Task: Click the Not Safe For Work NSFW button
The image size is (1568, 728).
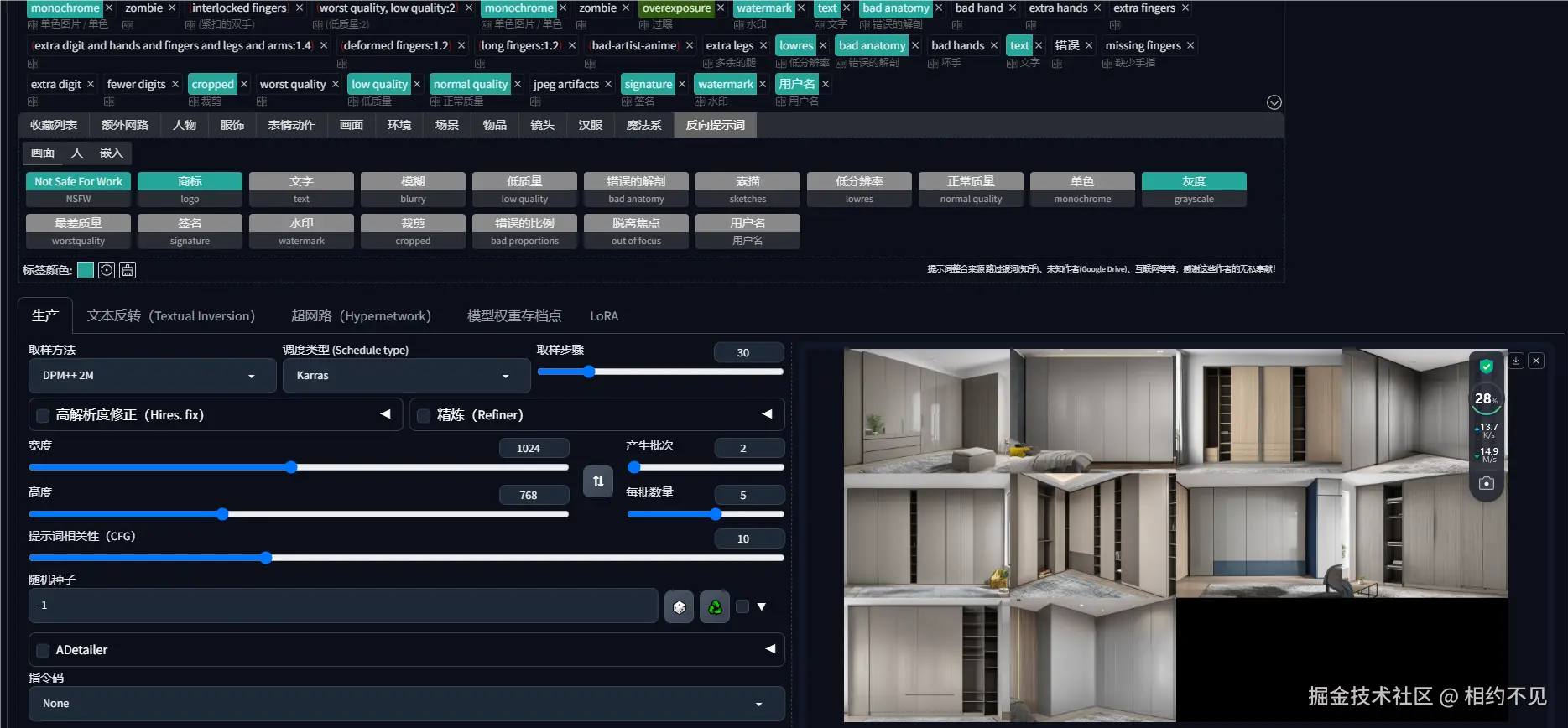Action: (x=78, y=190)
